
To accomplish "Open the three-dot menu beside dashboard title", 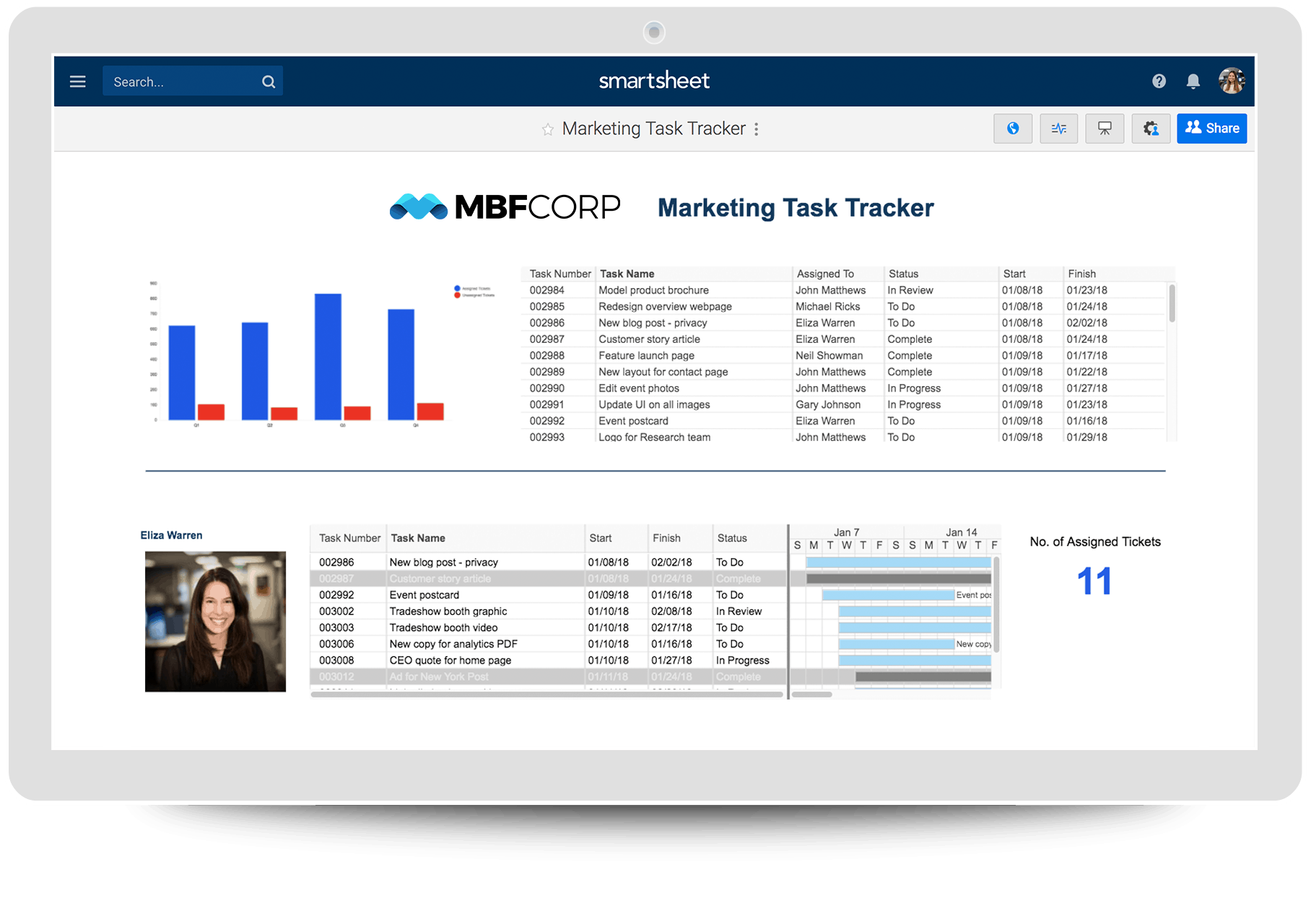I will pos(756,129).
